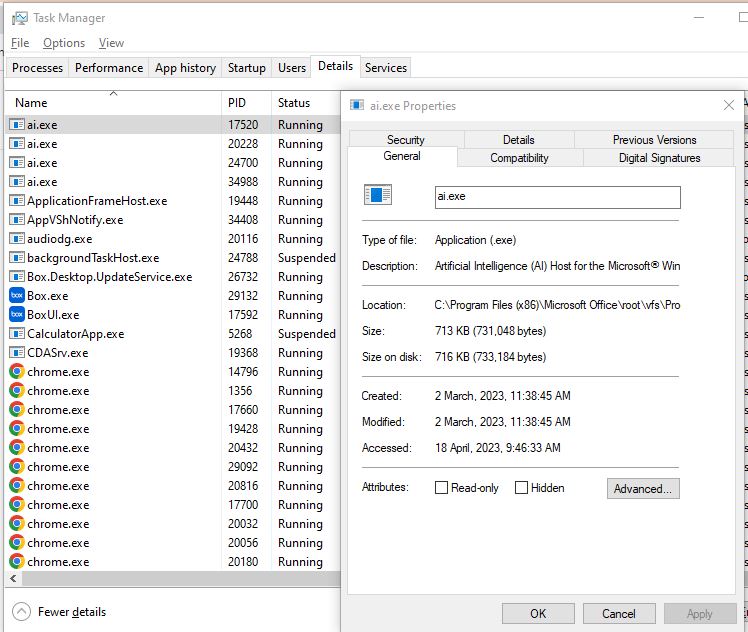
Task: Click the ai.exe file name field
Action: point(558,197)
